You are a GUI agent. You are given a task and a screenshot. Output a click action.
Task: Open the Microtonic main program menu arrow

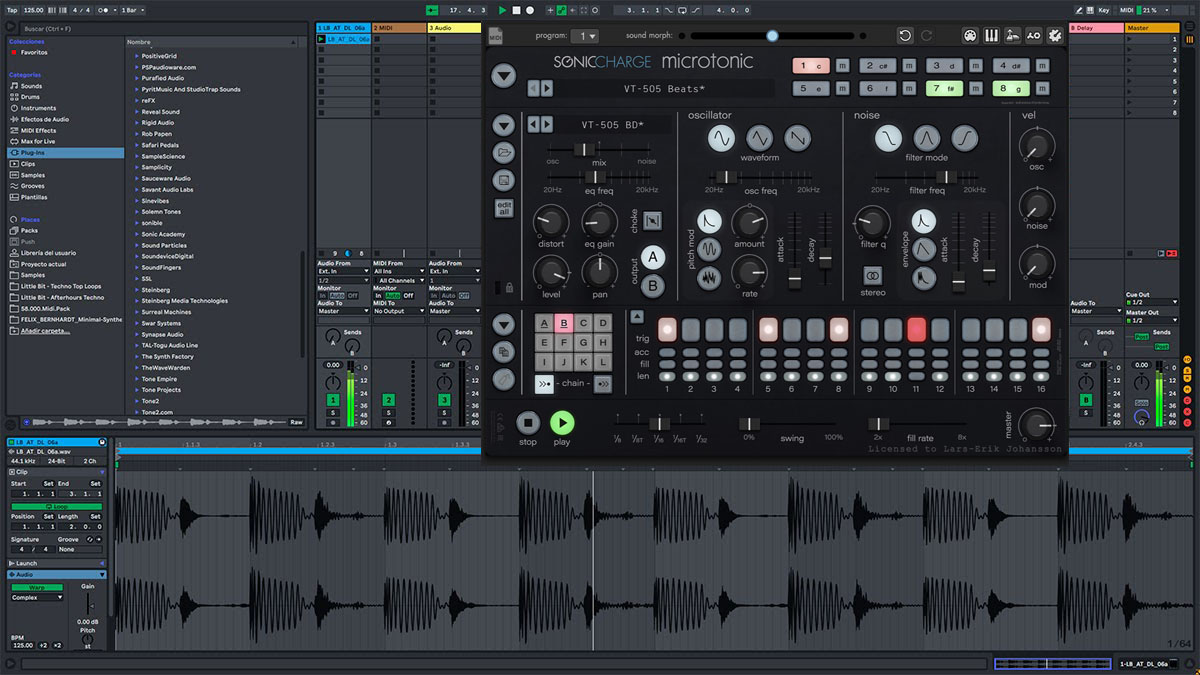[504, 74]
